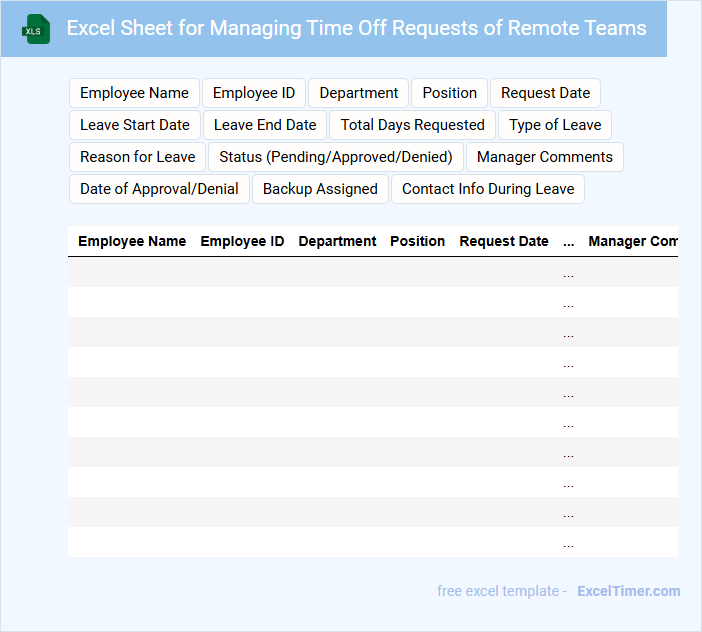The width and height of the screenshot is (702, 632).
Task: Click the Request Date column header
Action: (504, 241)
